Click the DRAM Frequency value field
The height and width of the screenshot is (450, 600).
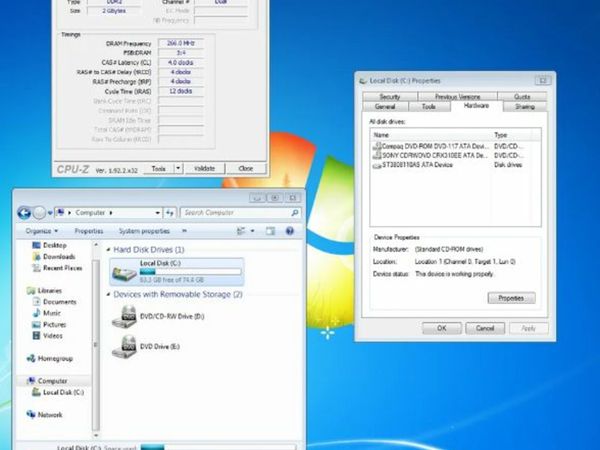[181, 43]
